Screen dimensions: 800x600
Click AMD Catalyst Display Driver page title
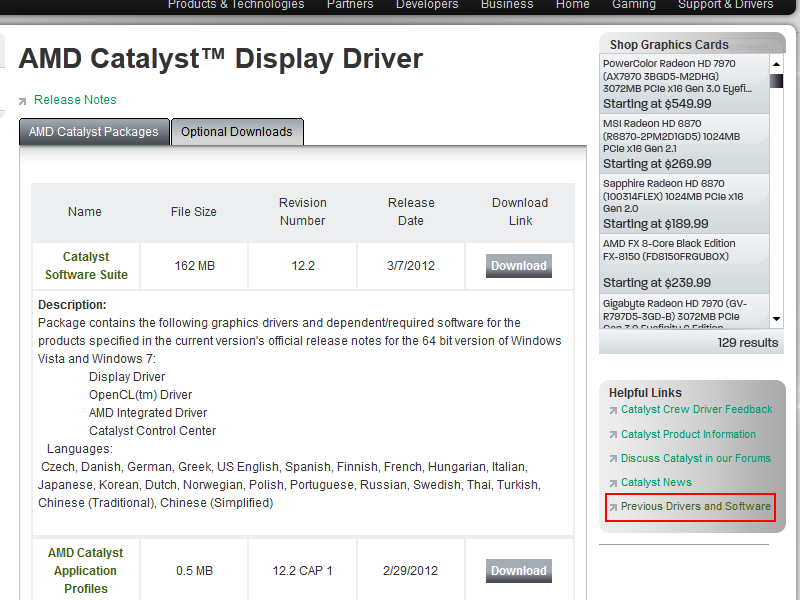[221, 59]
